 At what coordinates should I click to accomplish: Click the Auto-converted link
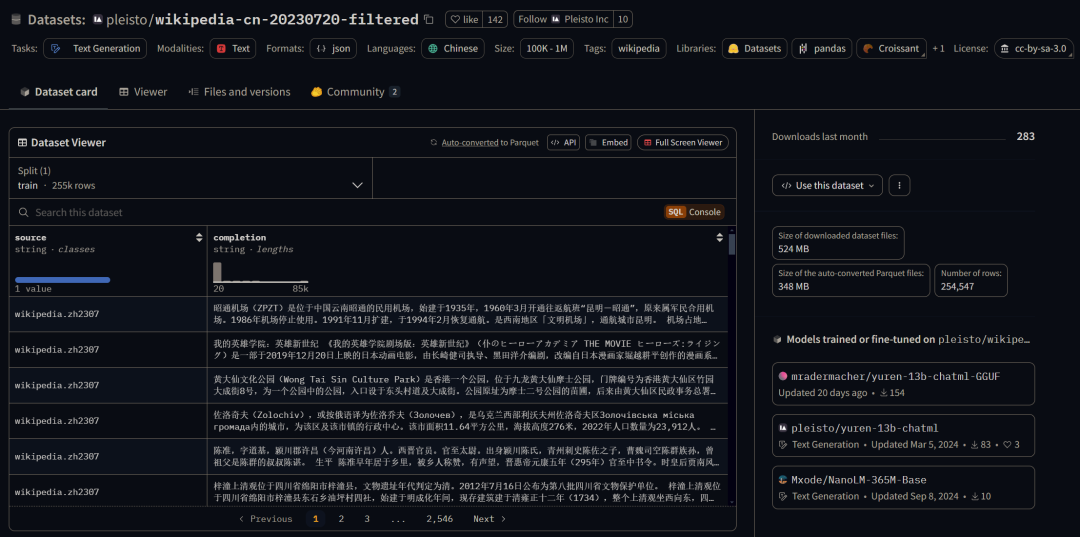(470, 143)
